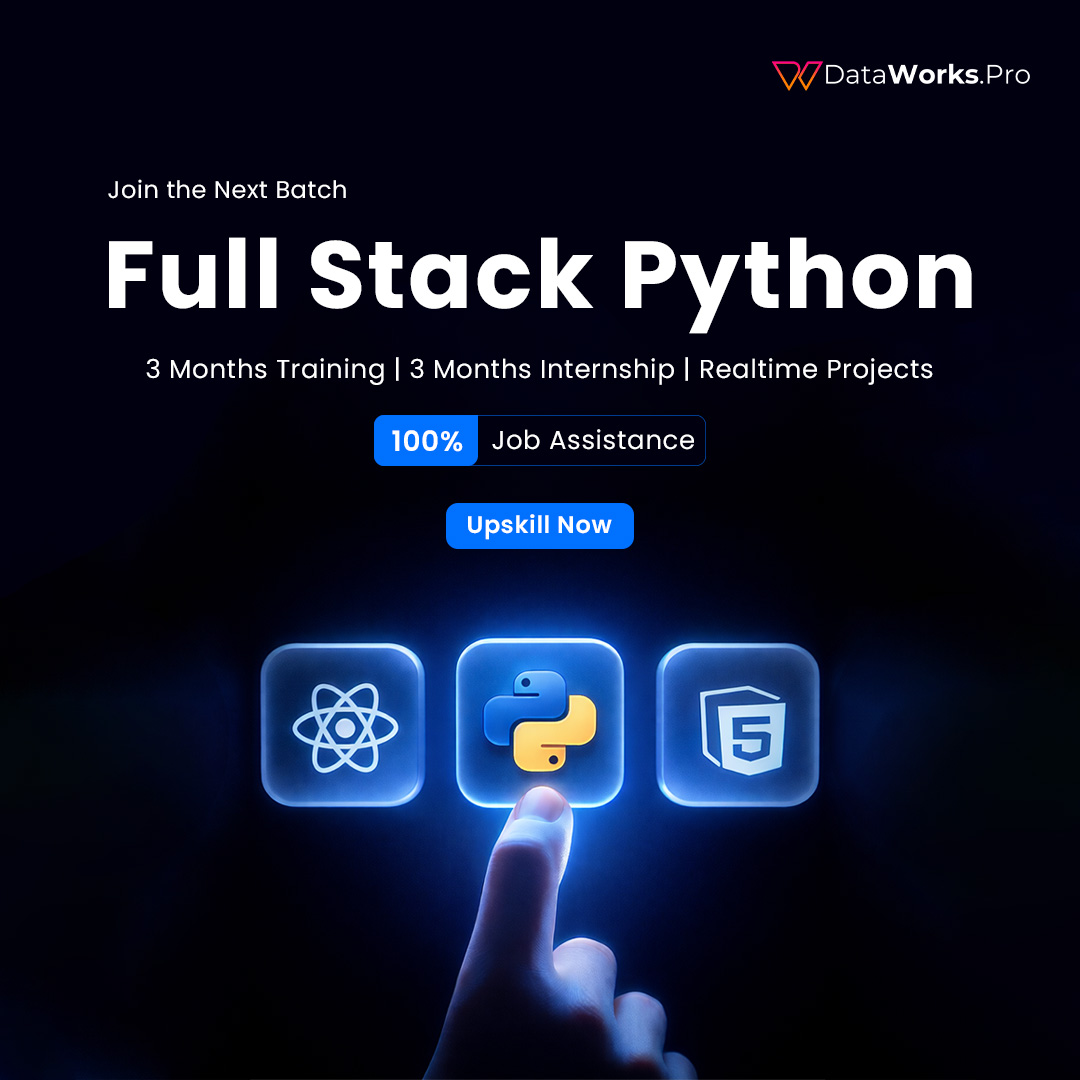
Task: Click the Upskill Now button
Action: (x=539, y=526)
